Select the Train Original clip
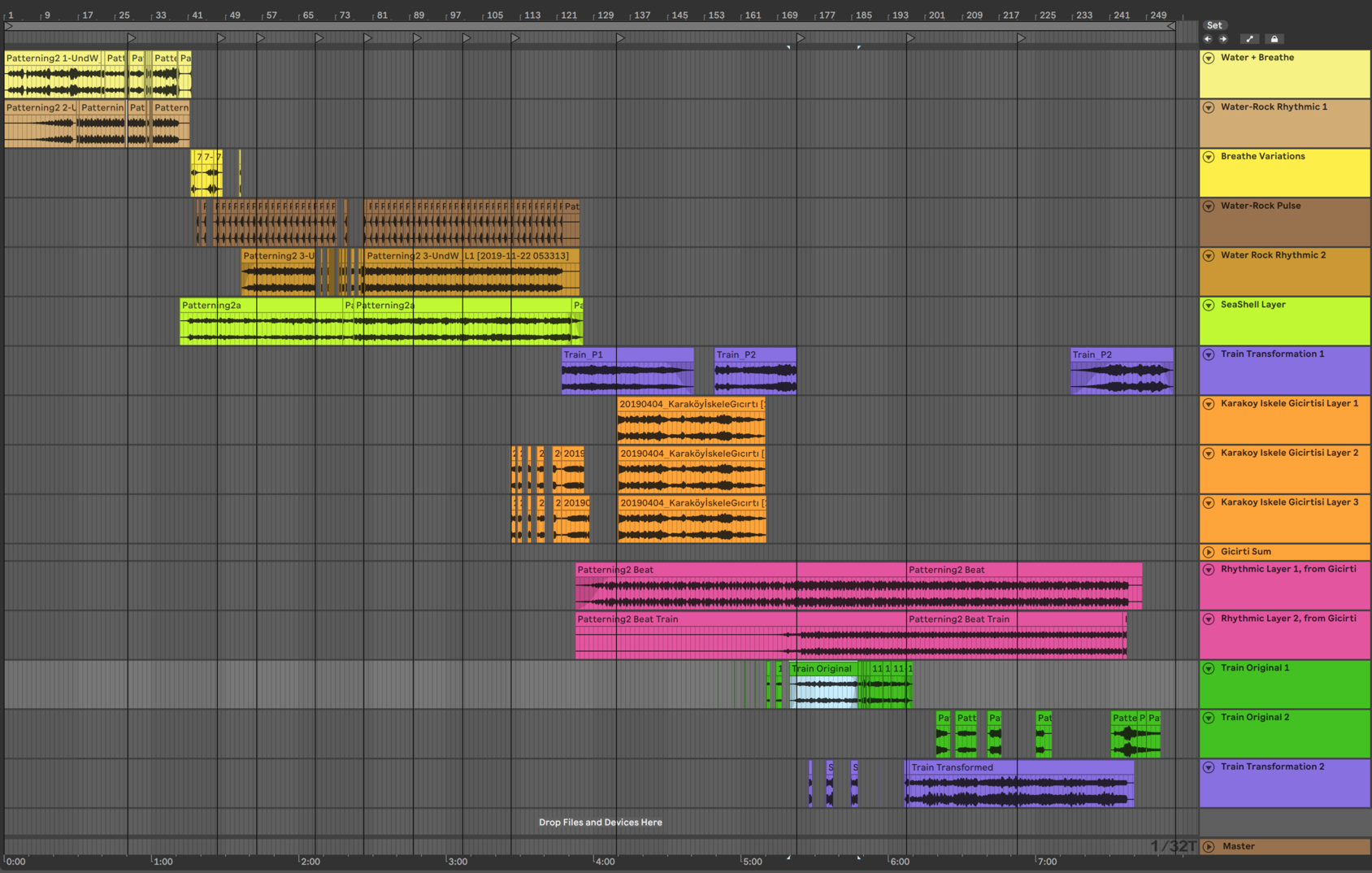The width and height of the screenshot is (1372, 873). tap(822, 669)
